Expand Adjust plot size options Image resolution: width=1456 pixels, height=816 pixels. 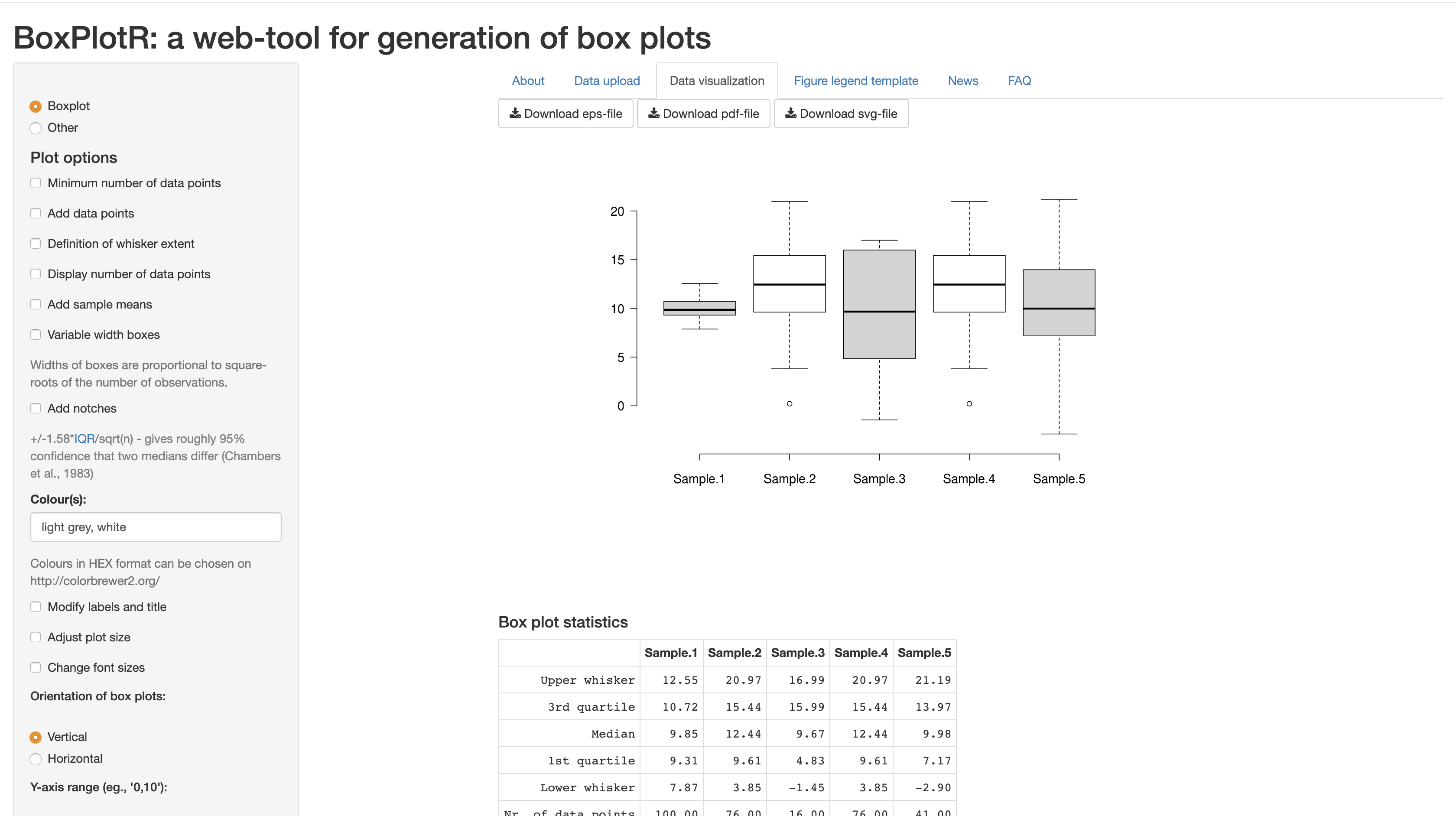coord(36,637)
